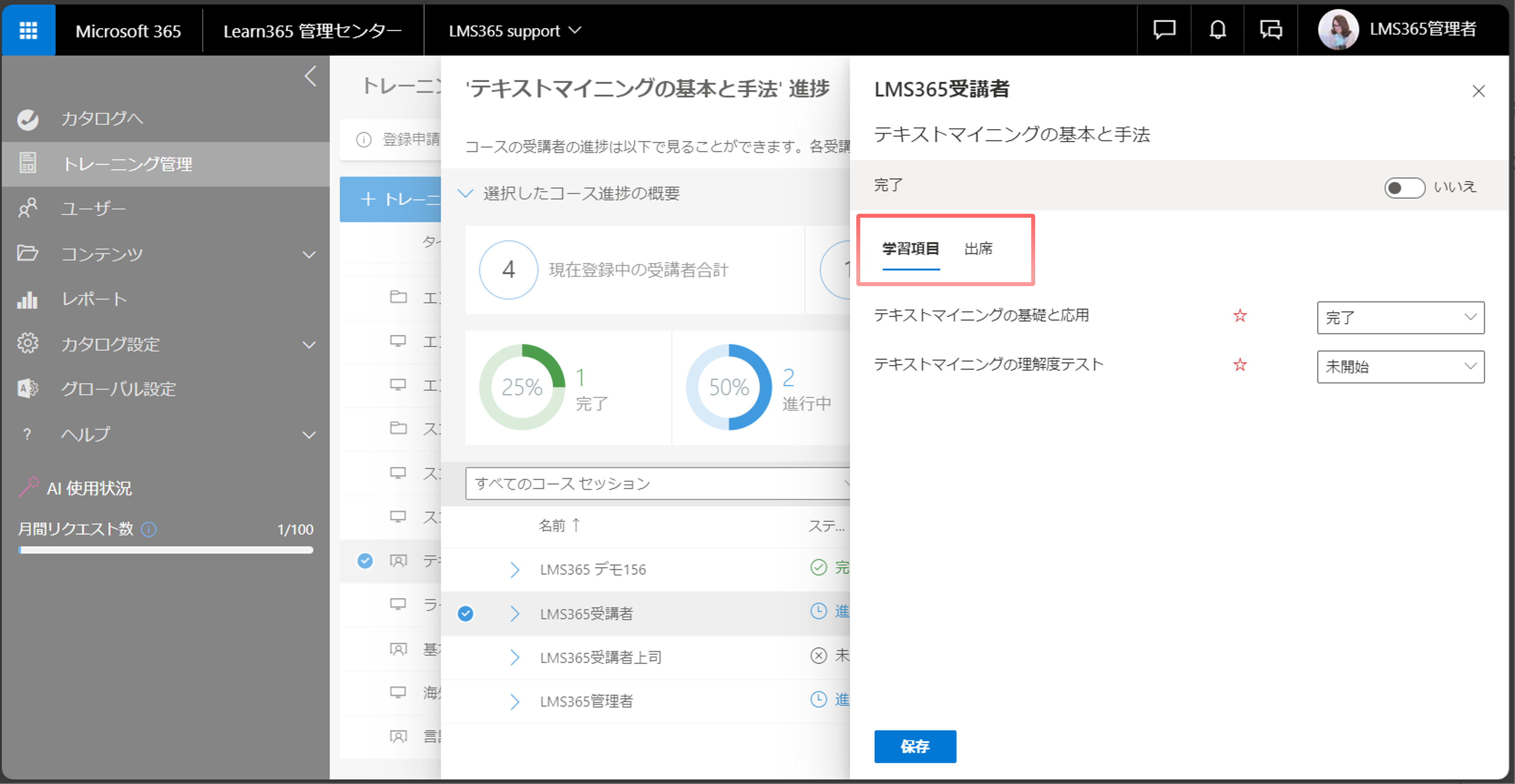Screen dimensions: 1515x784
Task: Click the + トレーニング create button
Action: pos(390,199)
